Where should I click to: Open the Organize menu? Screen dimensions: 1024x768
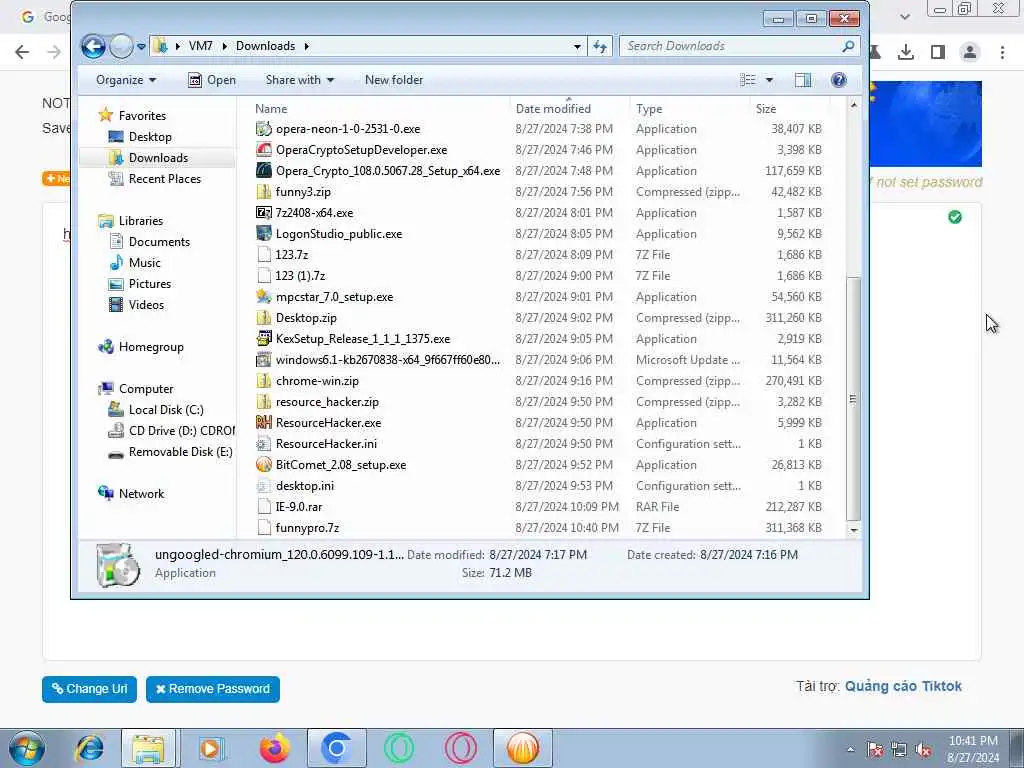126,80
